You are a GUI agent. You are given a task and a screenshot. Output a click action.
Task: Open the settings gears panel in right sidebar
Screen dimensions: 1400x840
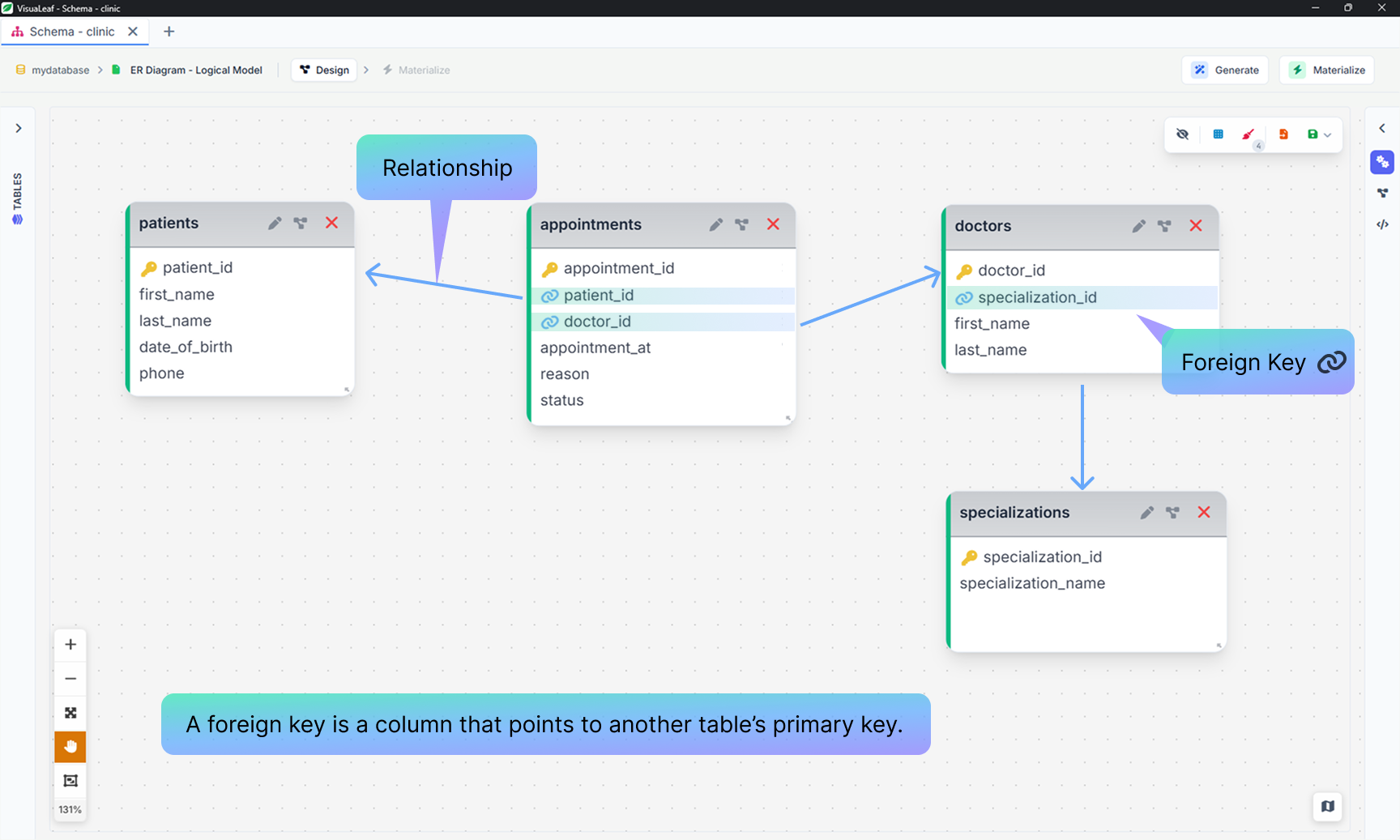pos(1382,162)
